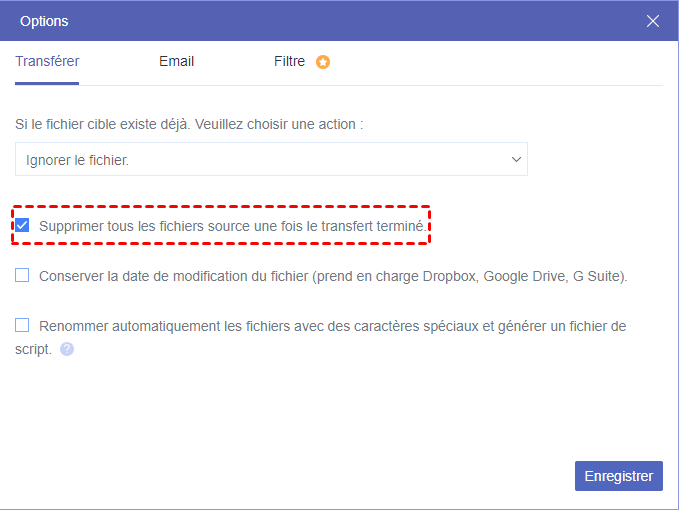The image size is (679, 510).
Task: Click the dropdown chevron arrow icon
Action: click(516, 159)
